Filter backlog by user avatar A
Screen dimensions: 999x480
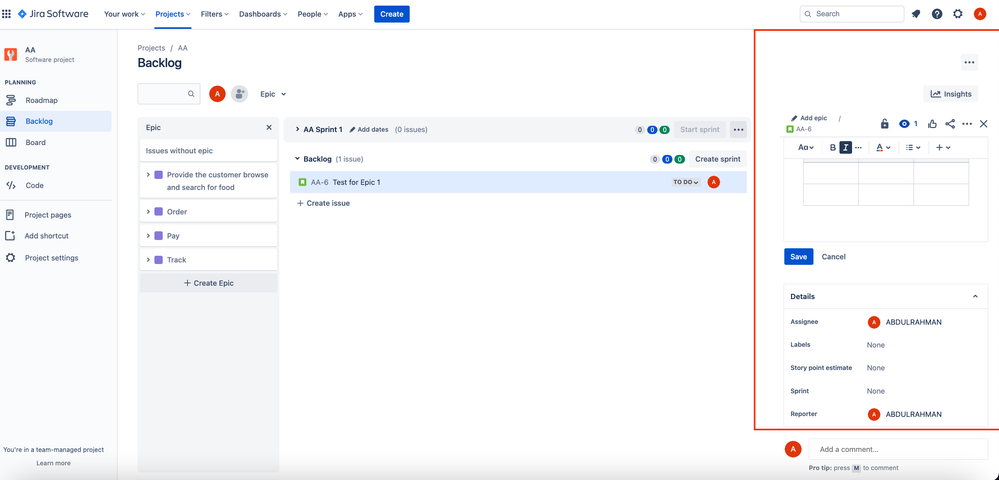pos(217,94)
